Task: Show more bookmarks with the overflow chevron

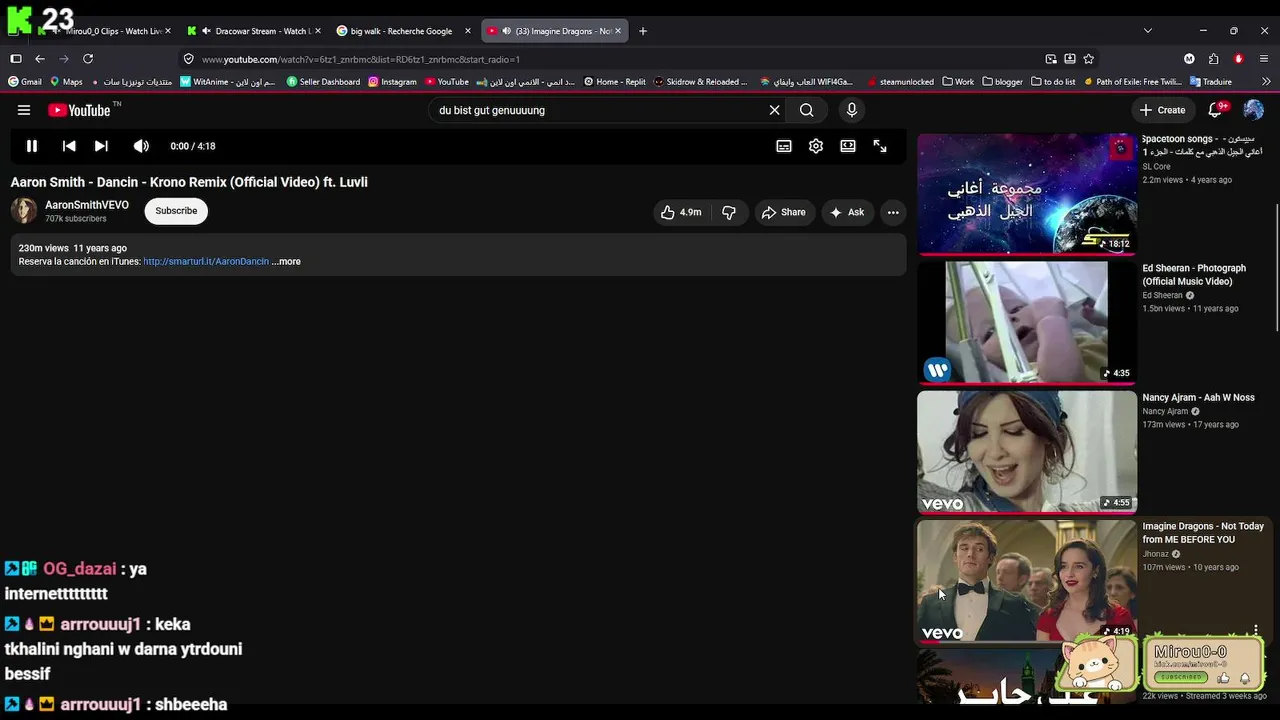Action: [x=1267, y=82]
